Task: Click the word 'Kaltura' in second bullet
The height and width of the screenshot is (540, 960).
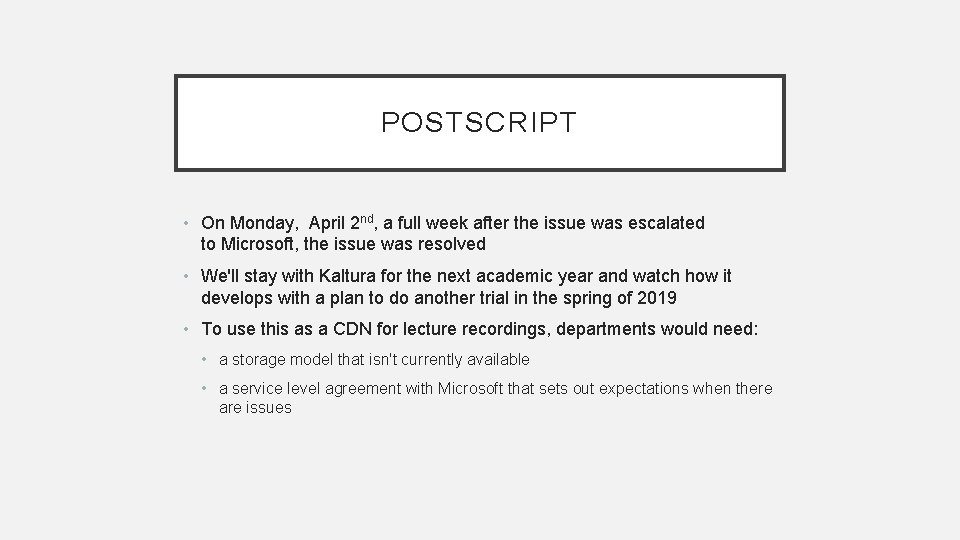Action: coord(347,276)
